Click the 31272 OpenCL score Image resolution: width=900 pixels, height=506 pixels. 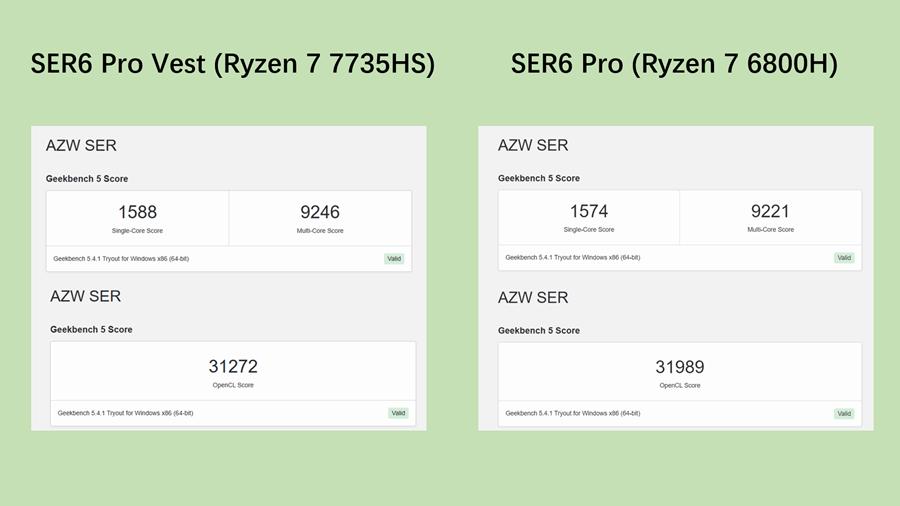coord(233,367)
